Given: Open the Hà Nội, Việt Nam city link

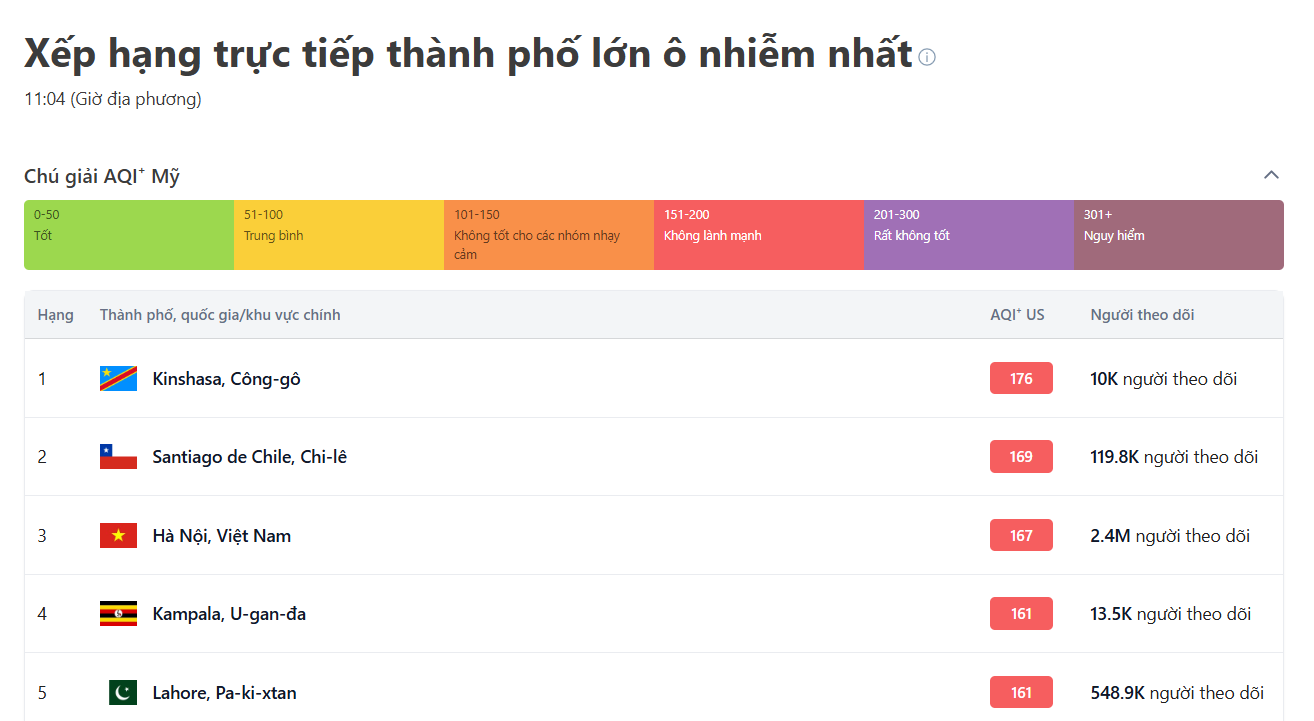Looking at the screenshot, I should pos(221,535).
